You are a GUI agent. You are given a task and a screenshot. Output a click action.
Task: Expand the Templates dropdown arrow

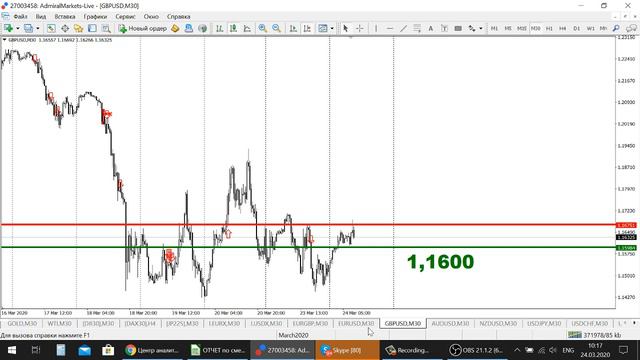[332, 28]
